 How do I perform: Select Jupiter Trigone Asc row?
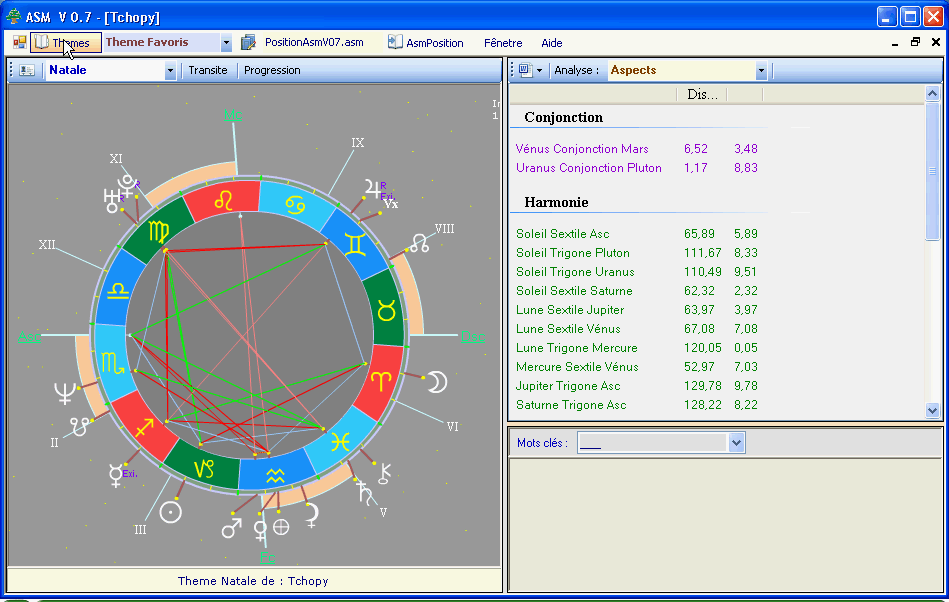(636, 386)
